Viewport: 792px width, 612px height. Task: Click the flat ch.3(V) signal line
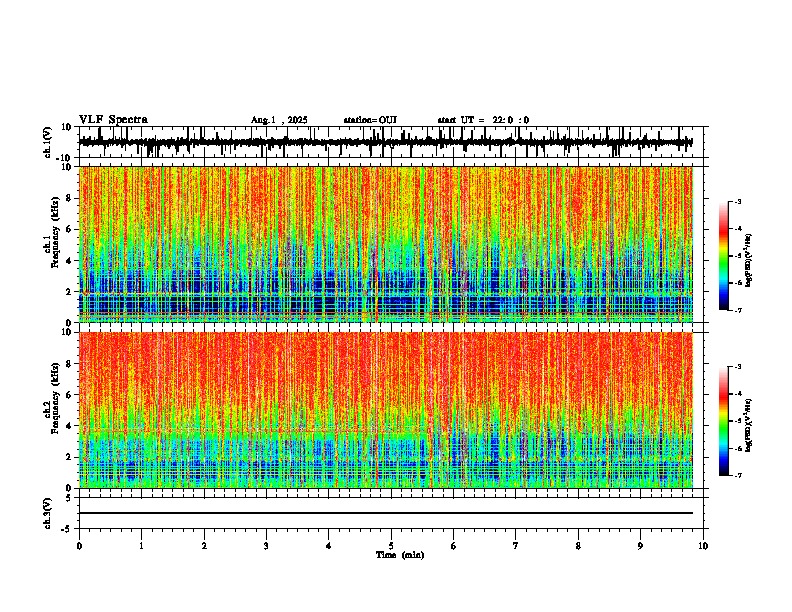pos(385,513)
